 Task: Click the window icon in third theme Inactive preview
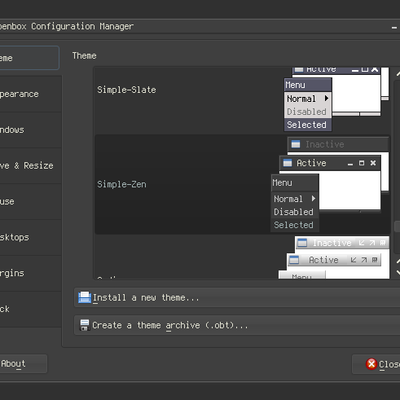[x=302, y=243]
